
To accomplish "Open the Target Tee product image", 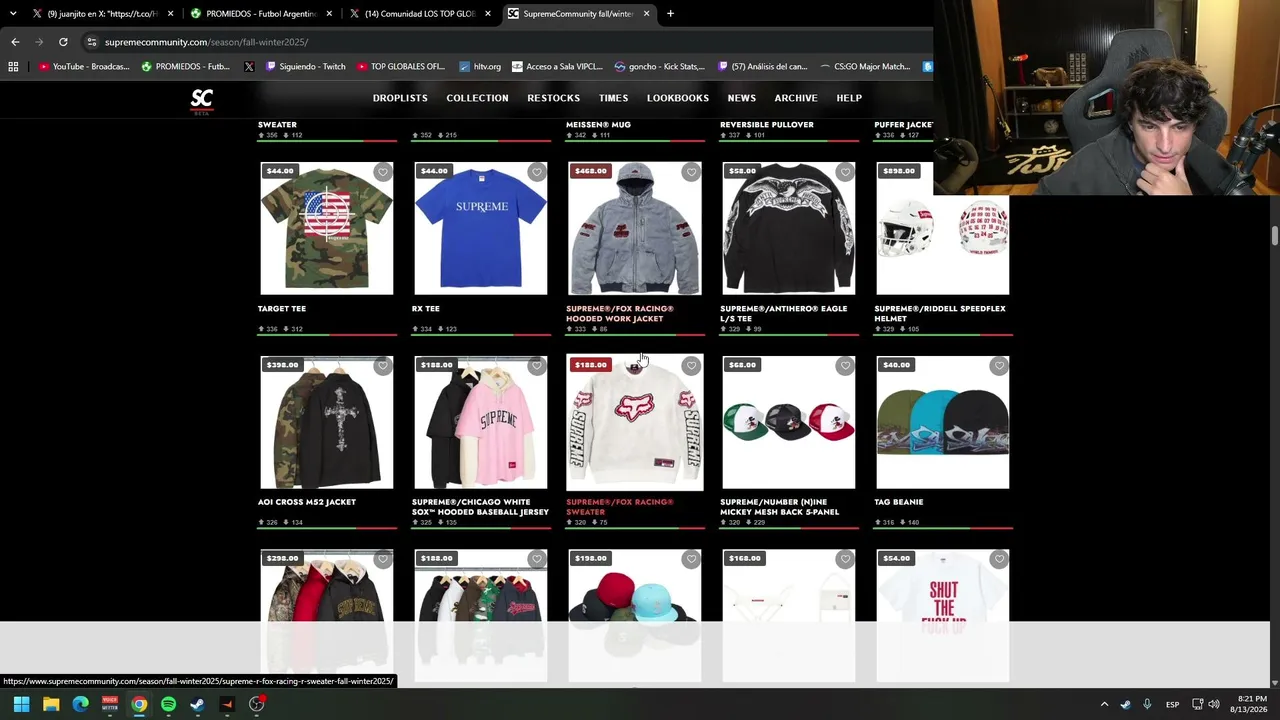I will [327, 228].
